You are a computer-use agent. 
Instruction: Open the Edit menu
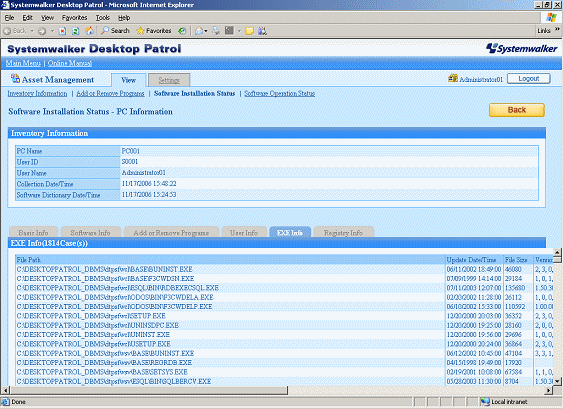(x=27, y=18)
